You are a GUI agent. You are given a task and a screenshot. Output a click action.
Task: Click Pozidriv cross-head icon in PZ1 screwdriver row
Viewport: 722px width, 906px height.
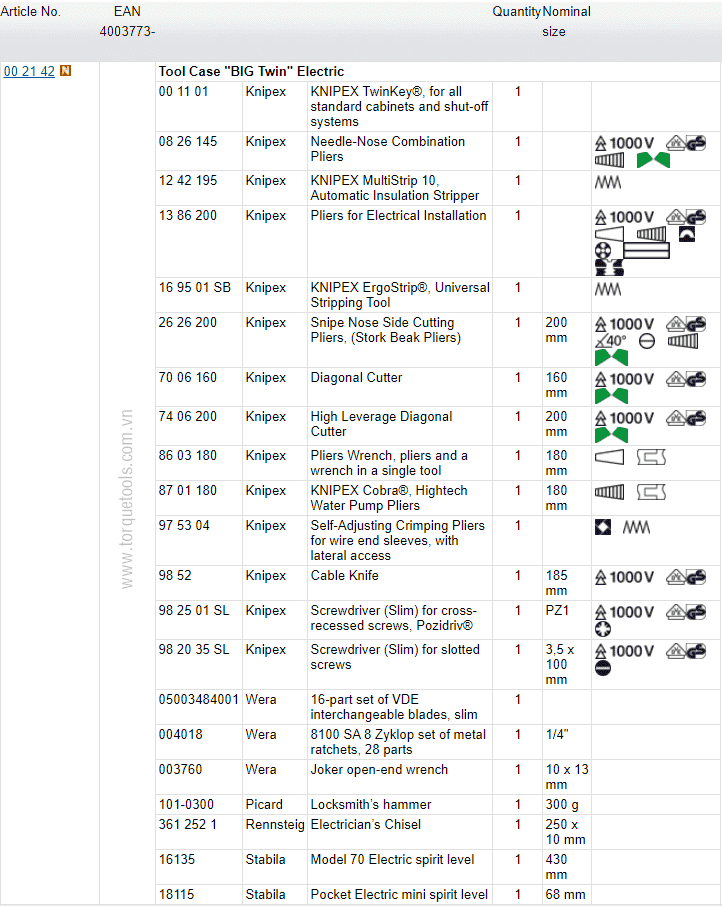tap(603, 629)
